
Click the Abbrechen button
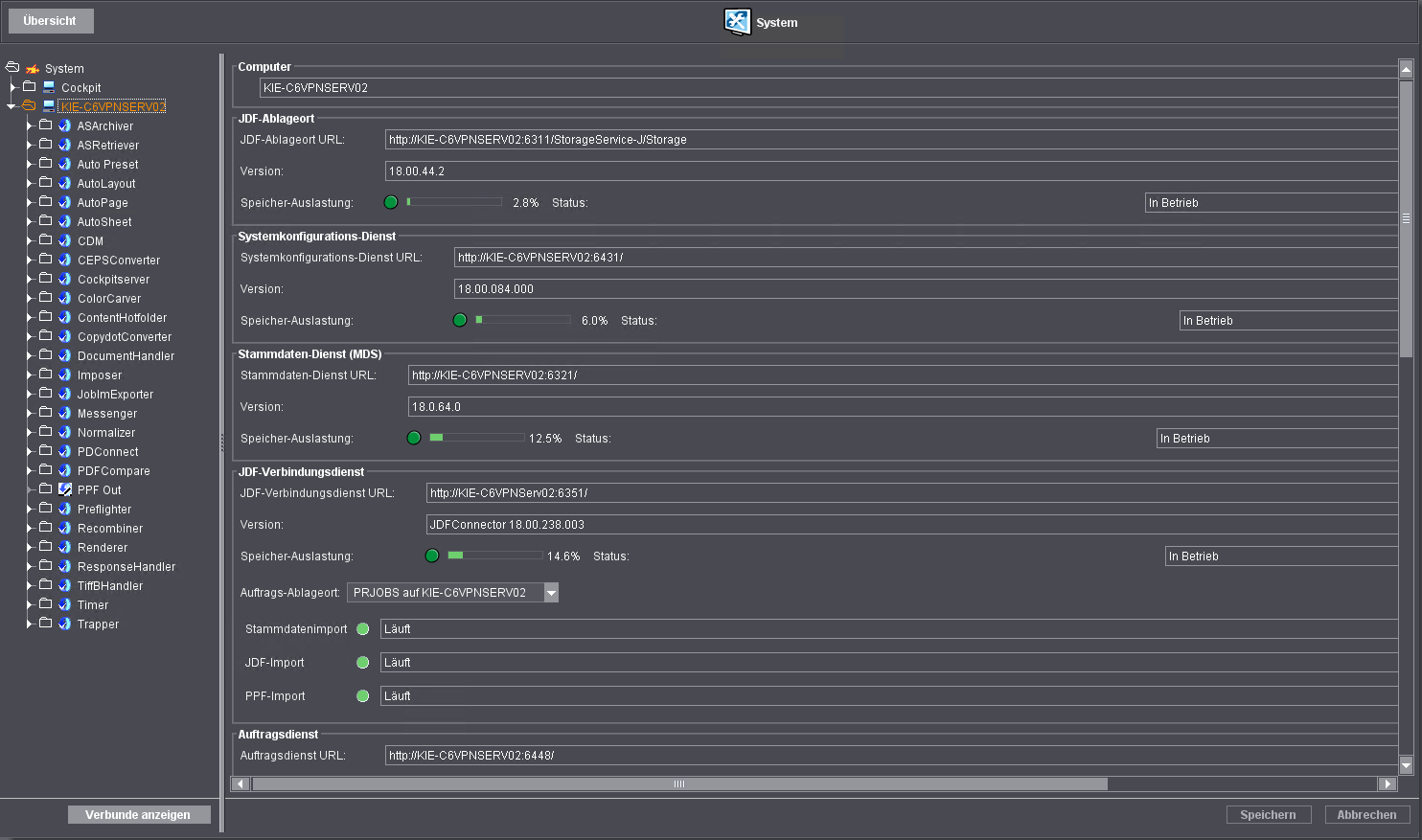pyautogui.click(x=1366, y=814)
